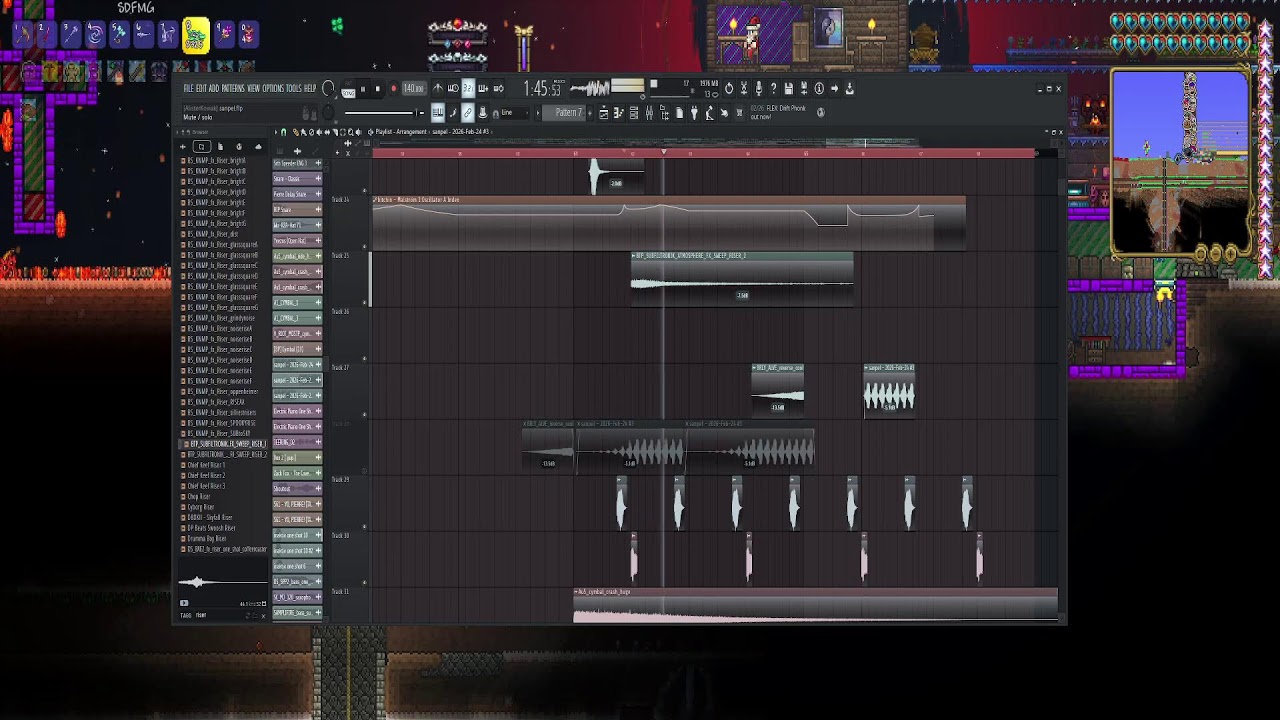Toggle wait for input to start
Screen dimensions: 1280x720
click(x=453, y=88)
